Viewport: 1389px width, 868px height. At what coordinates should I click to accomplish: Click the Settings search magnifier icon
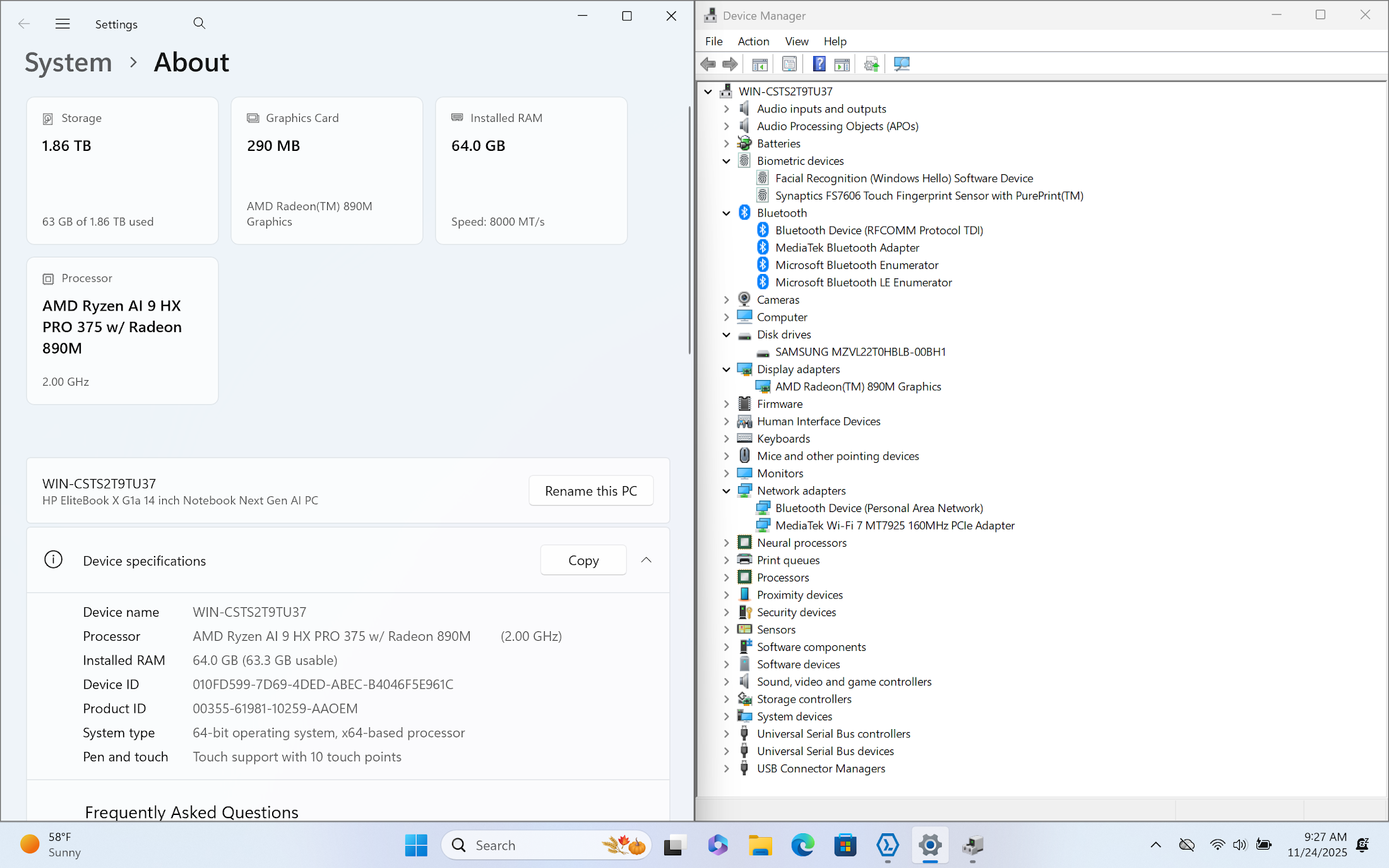coord(199,23)
